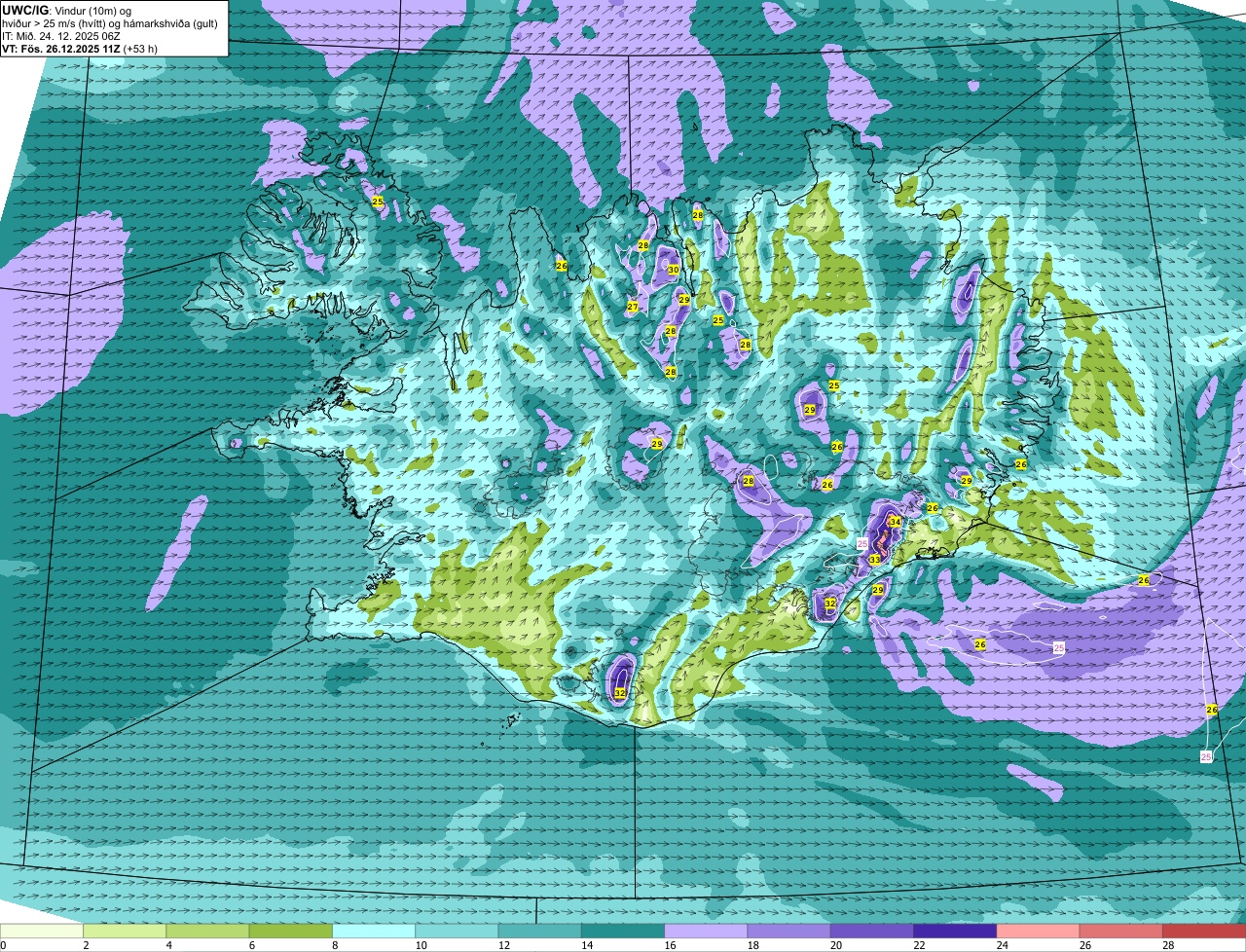The height and width of the screenshot is (952, 1246).
Task: Pick the 4–6 m/s yellow-green legend swatch
Action: click(x=207, y=931)
